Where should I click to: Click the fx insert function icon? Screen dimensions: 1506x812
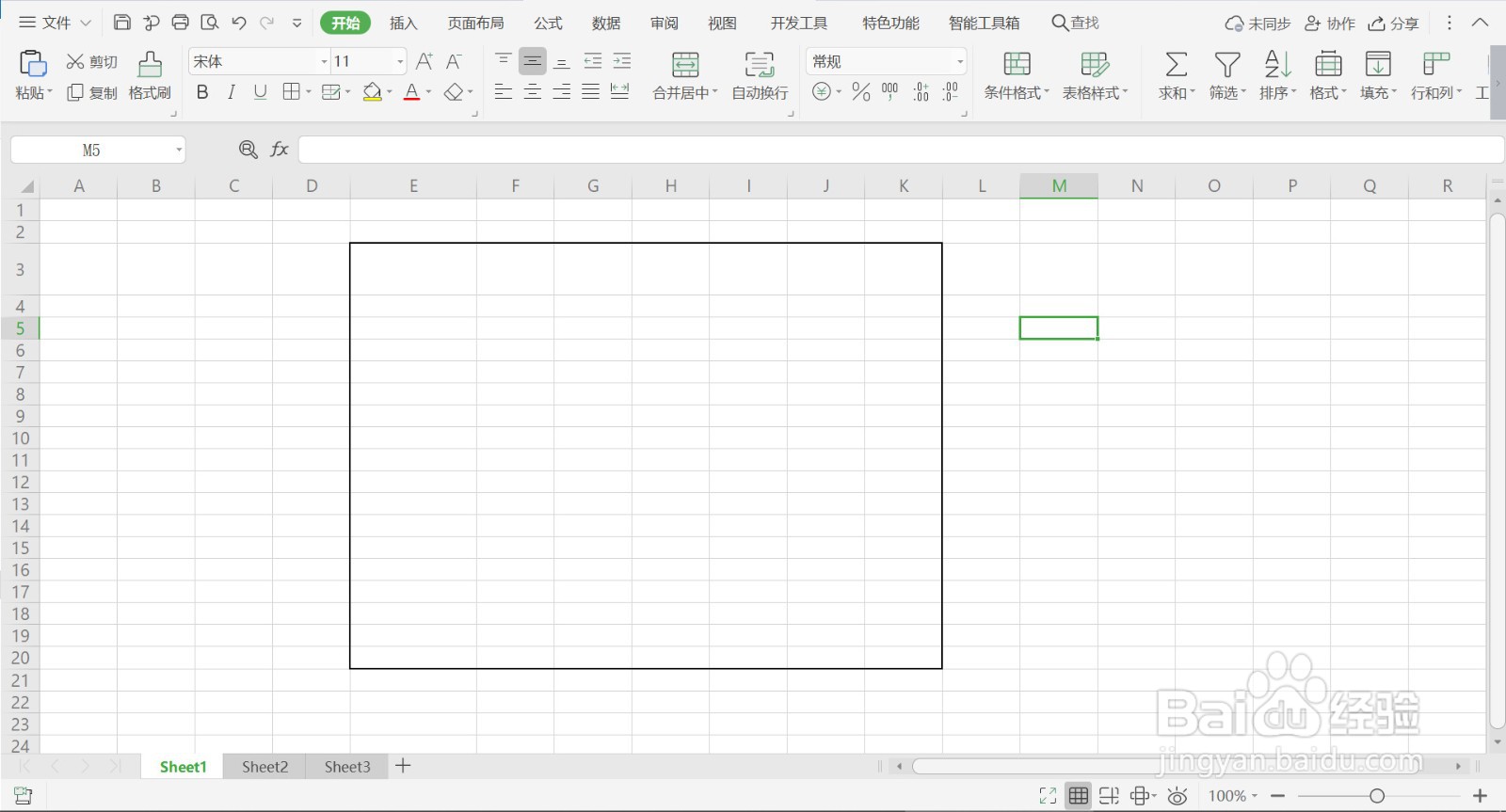[x=280, y=150]
